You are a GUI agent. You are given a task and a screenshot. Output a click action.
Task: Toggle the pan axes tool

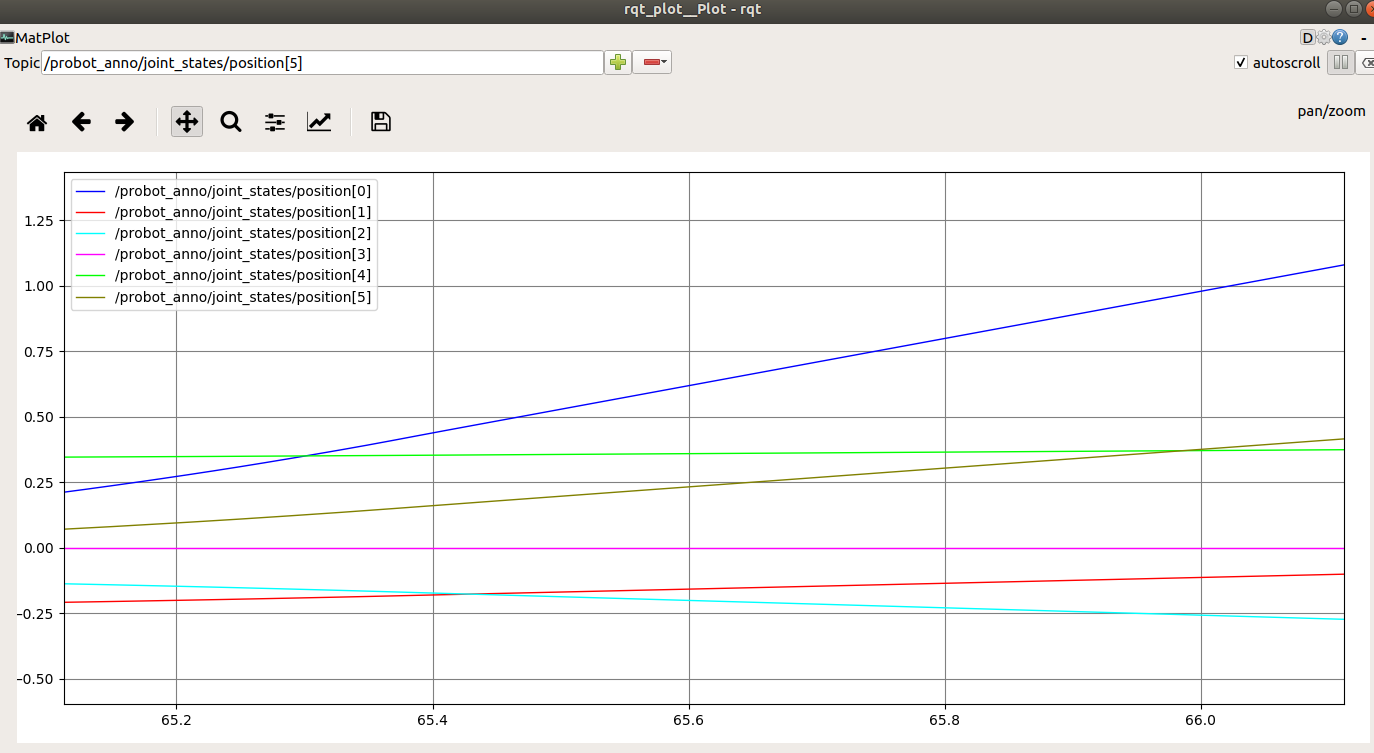coord(187,122)
